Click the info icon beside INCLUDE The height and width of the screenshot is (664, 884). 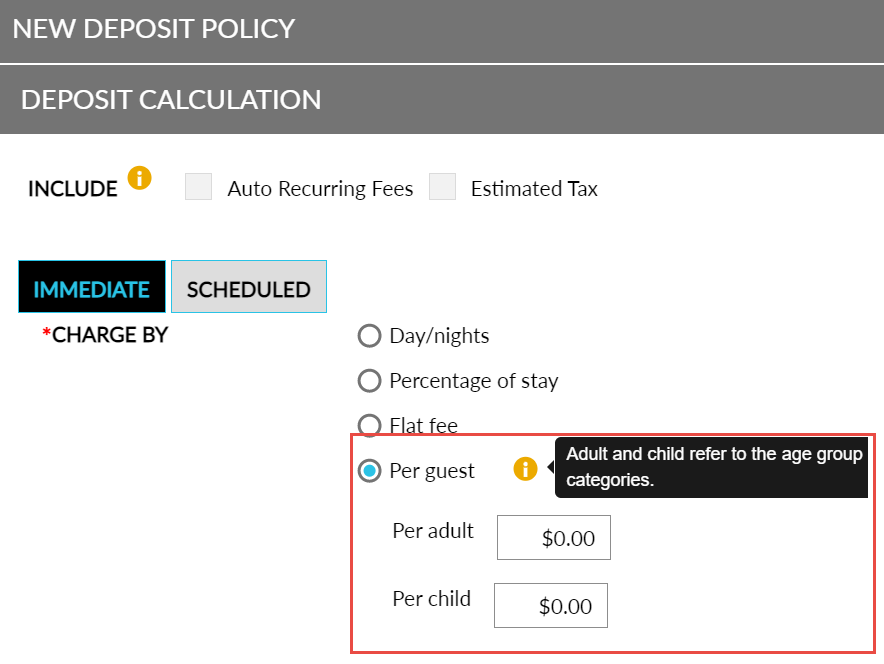click(140, 179)
